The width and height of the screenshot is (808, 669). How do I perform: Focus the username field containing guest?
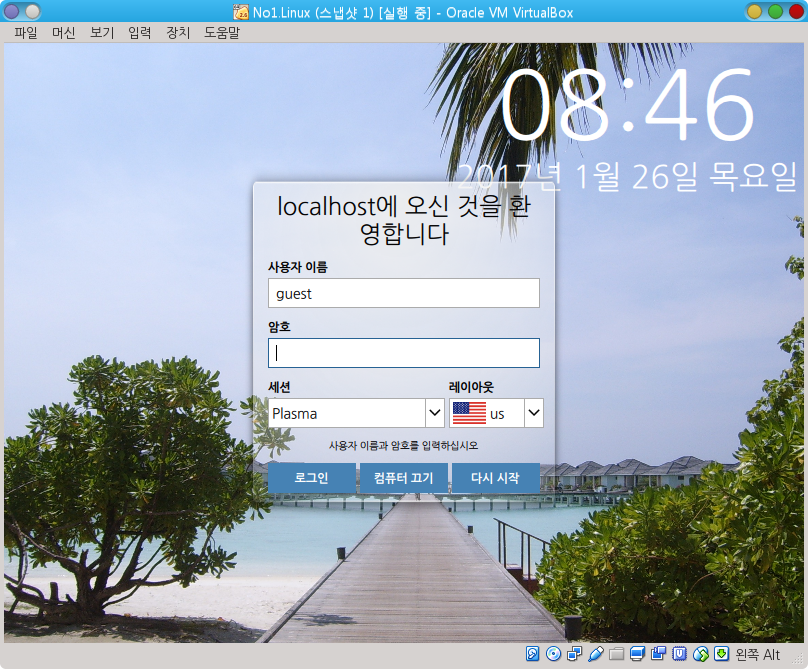point(403,293)
